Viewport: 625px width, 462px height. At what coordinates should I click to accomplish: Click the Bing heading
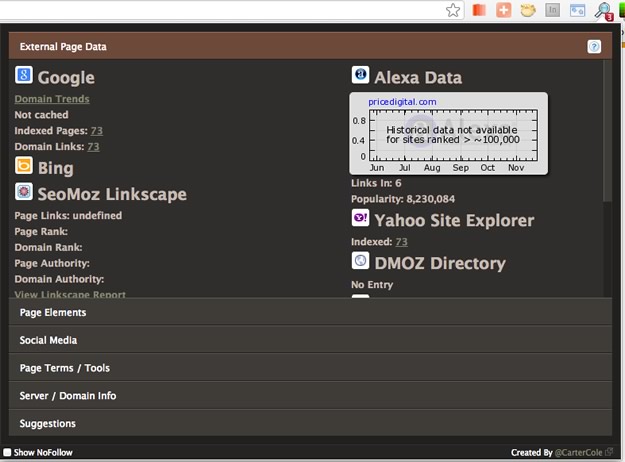[56, 168]
